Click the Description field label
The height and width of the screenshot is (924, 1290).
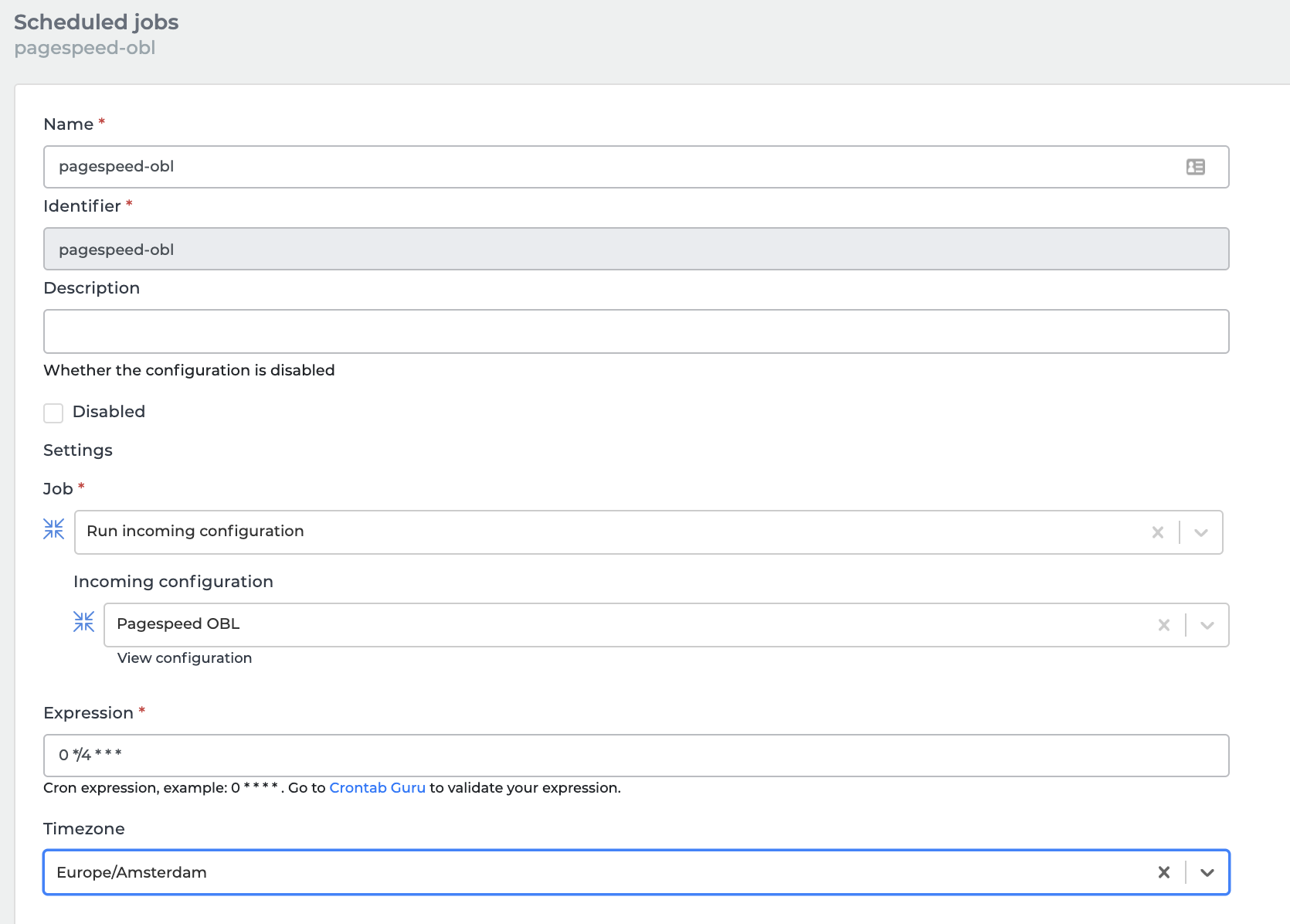[x=92, y=288]
